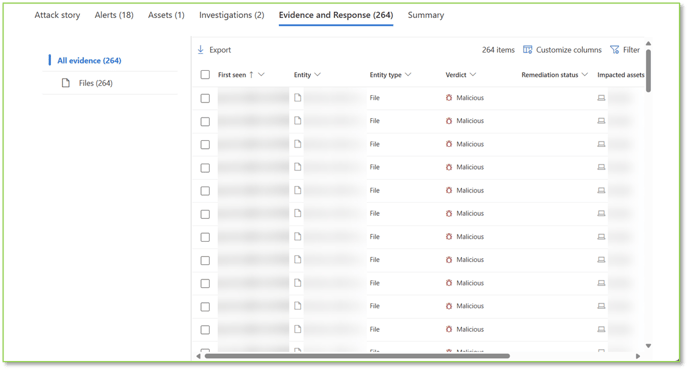Open the Remediation status column chevron
The height and width of the screenshot is (370, 688).
(584, 75)
